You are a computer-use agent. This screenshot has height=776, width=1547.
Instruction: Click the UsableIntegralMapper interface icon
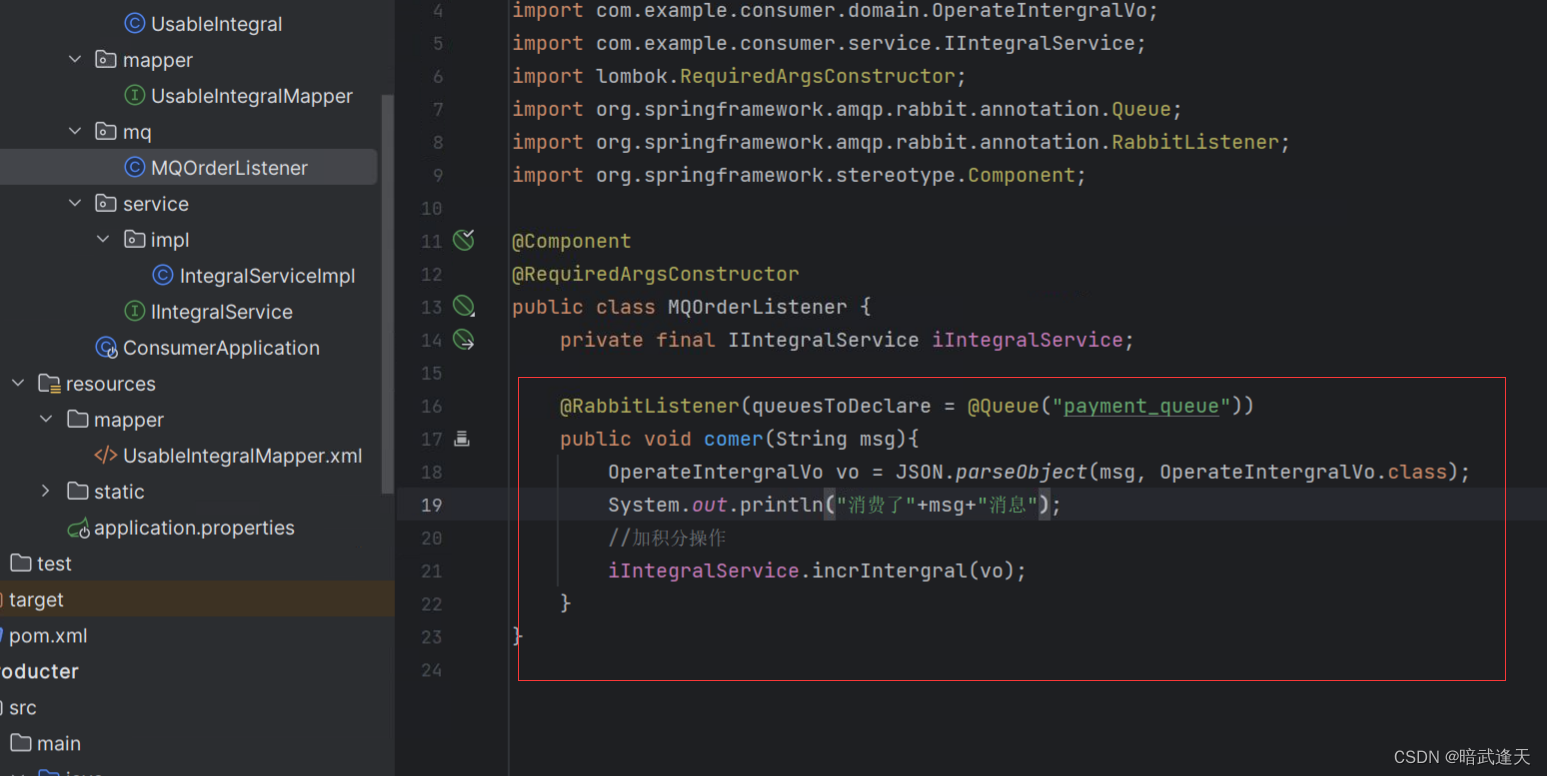tap(134, 96)
